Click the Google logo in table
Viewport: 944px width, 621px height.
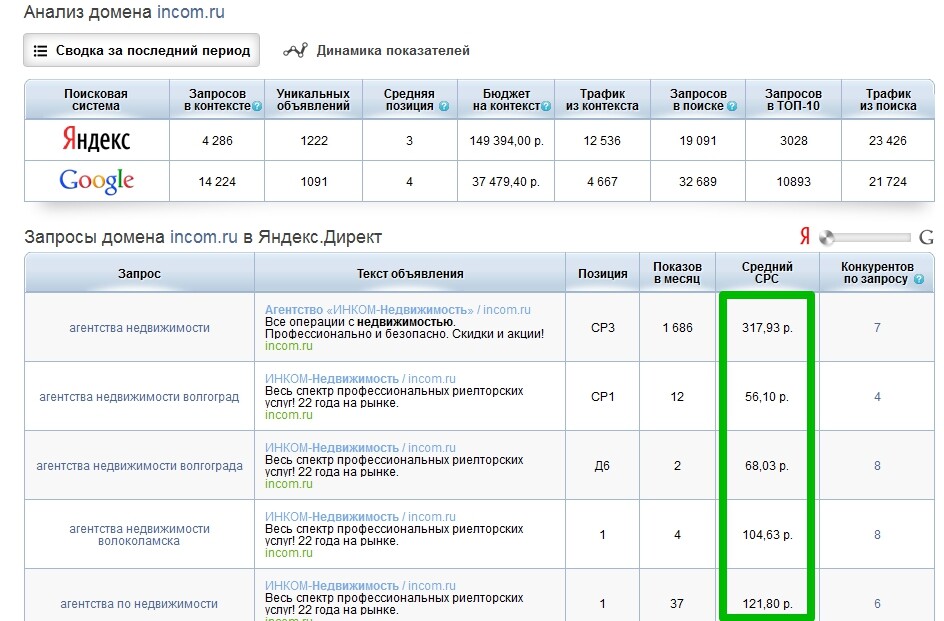pos(96,181)
